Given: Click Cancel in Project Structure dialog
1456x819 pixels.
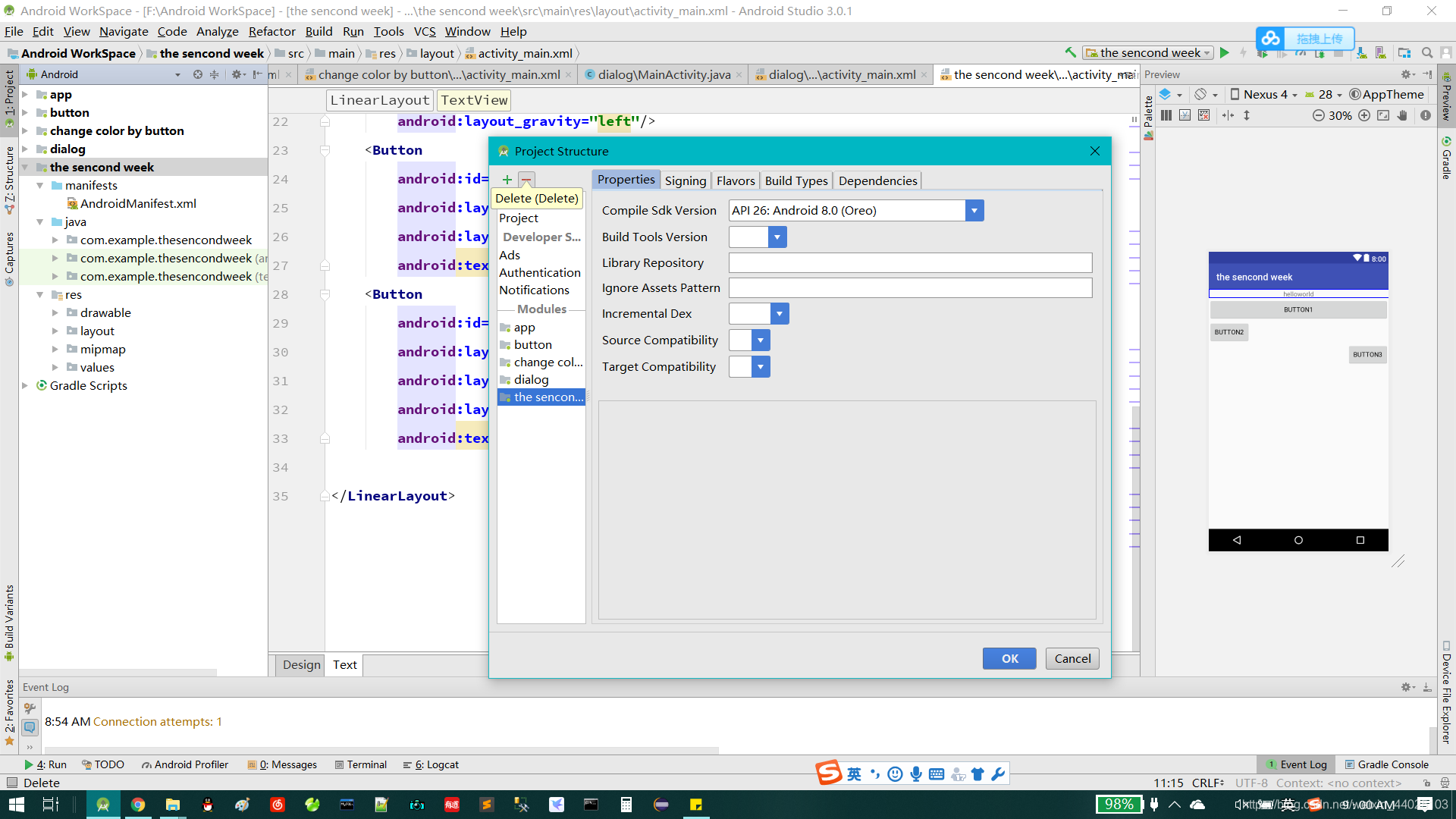Looking at the screenshot, I should click(x=1072, y=658).
